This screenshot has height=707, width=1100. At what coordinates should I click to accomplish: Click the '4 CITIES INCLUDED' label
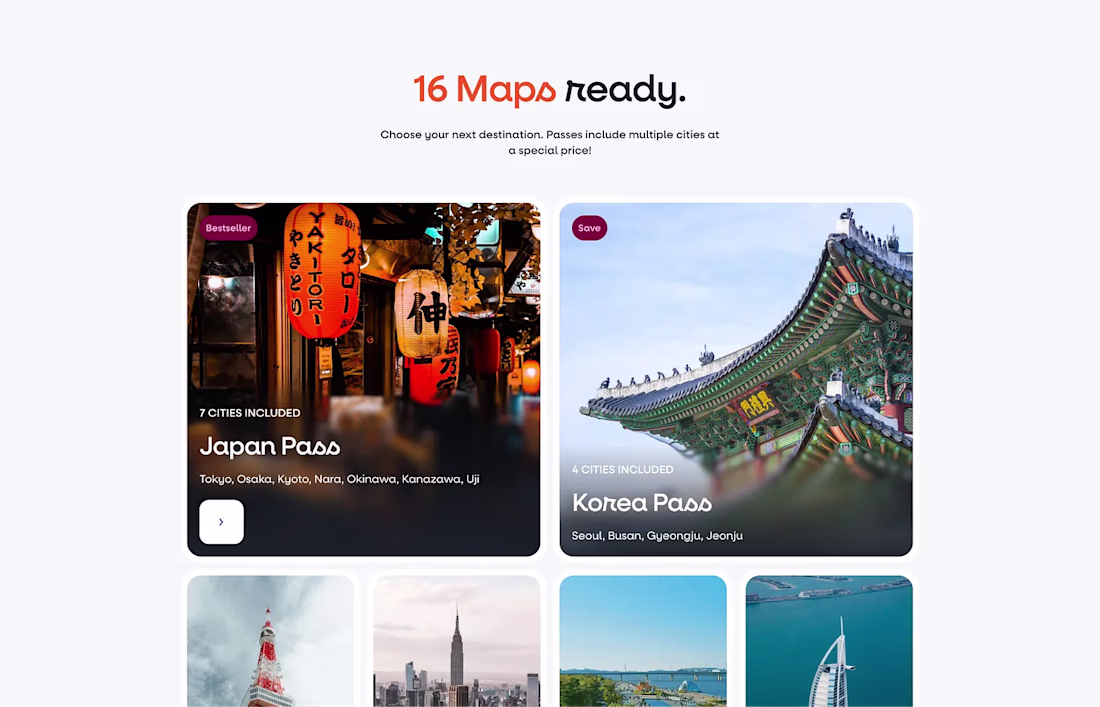(622, 470)
